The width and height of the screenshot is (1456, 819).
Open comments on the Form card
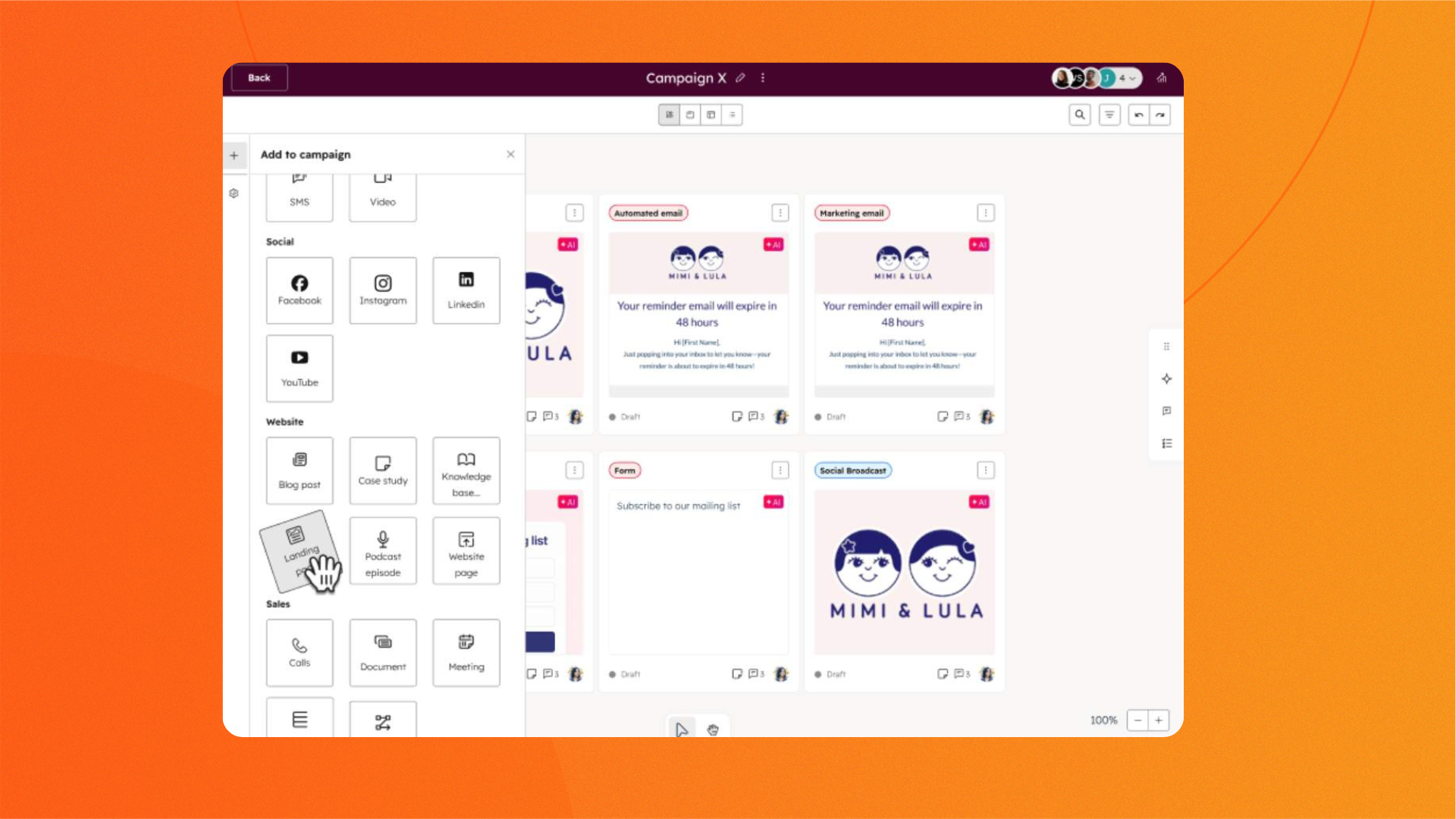pyautogui.click(x=756, y=673)
